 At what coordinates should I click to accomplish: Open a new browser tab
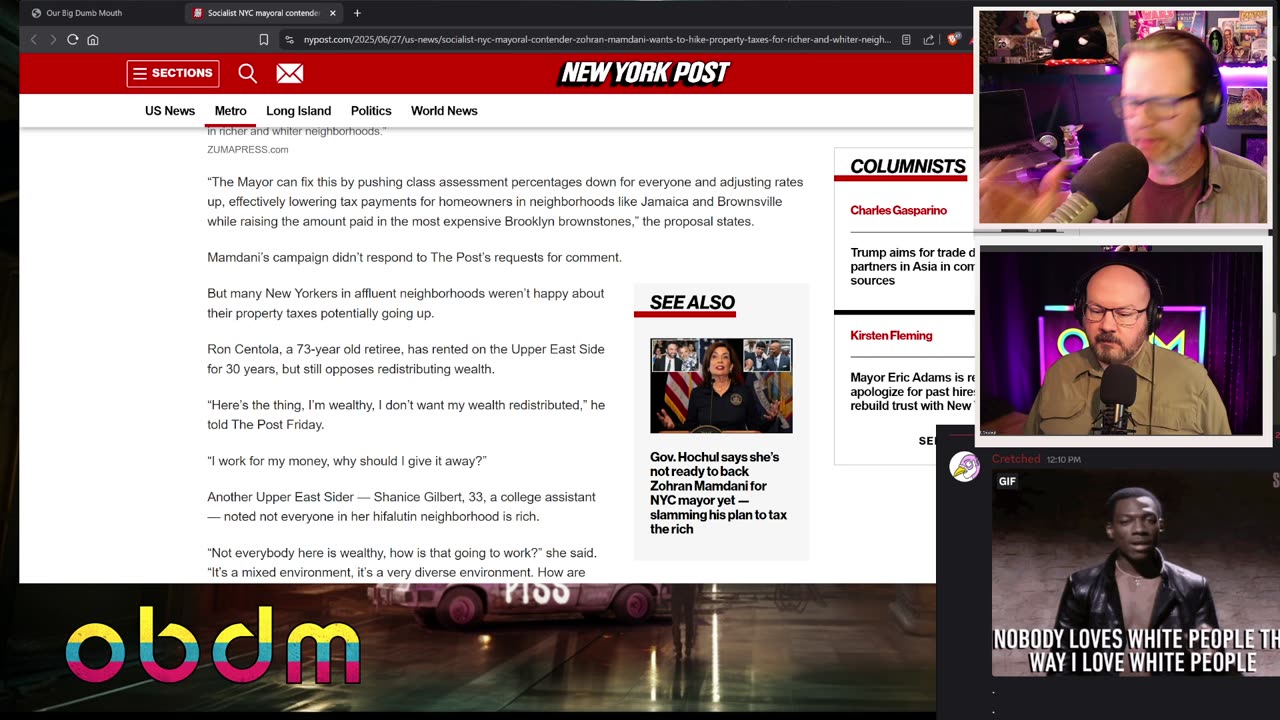tap(357, 13)
